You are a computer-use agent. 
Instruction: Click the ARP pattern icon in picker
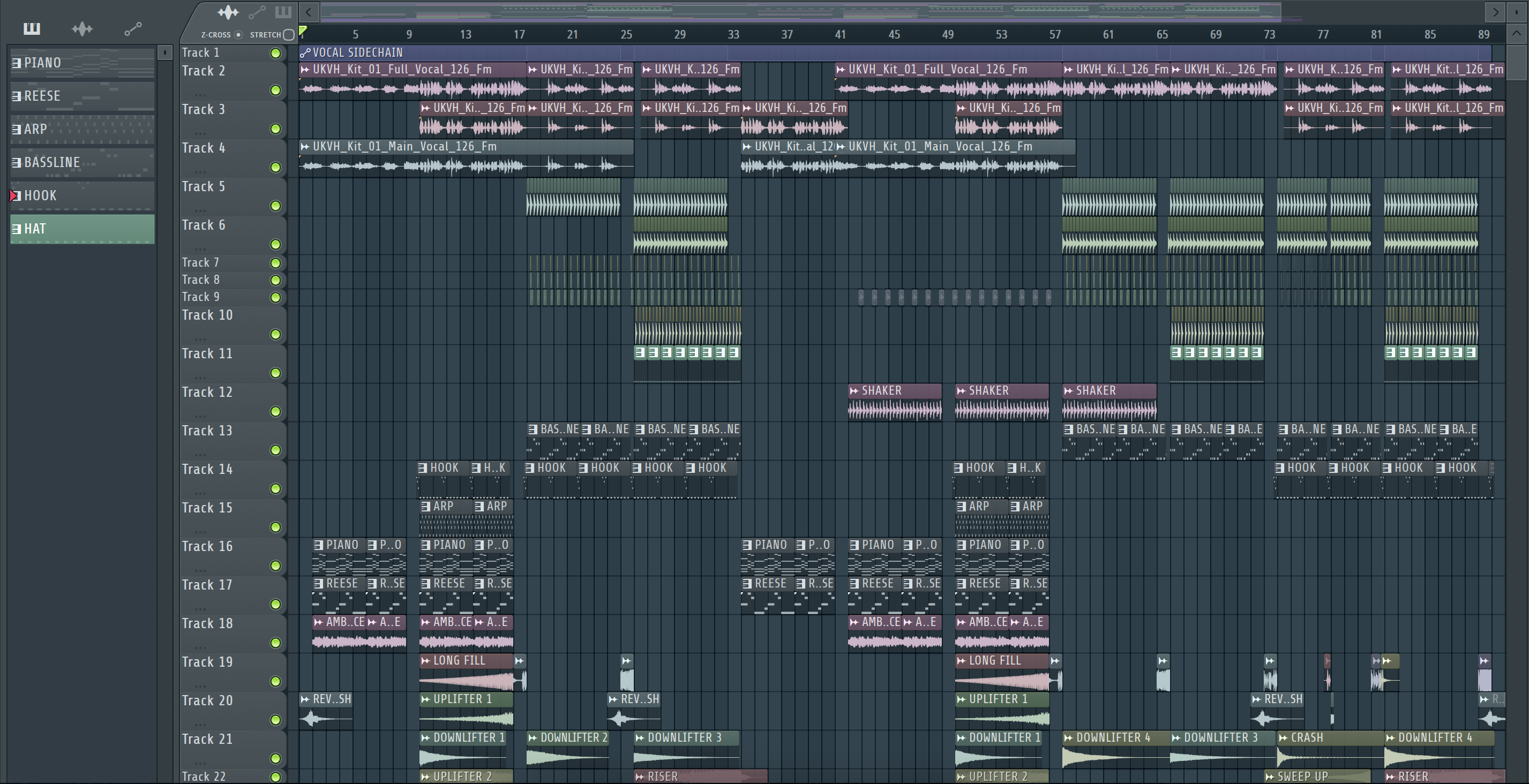click(17, 130)
